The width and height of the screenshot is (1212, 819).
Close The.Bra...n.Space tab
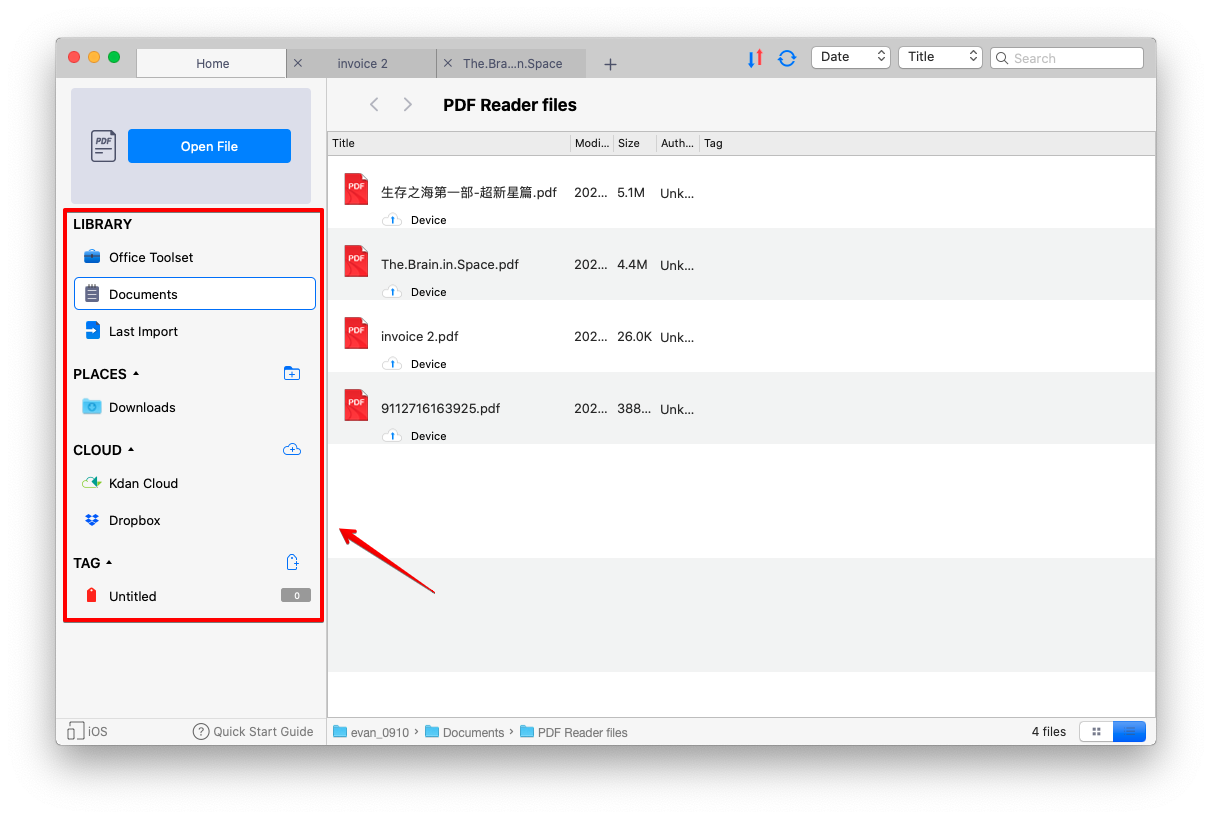pos(447,63)
